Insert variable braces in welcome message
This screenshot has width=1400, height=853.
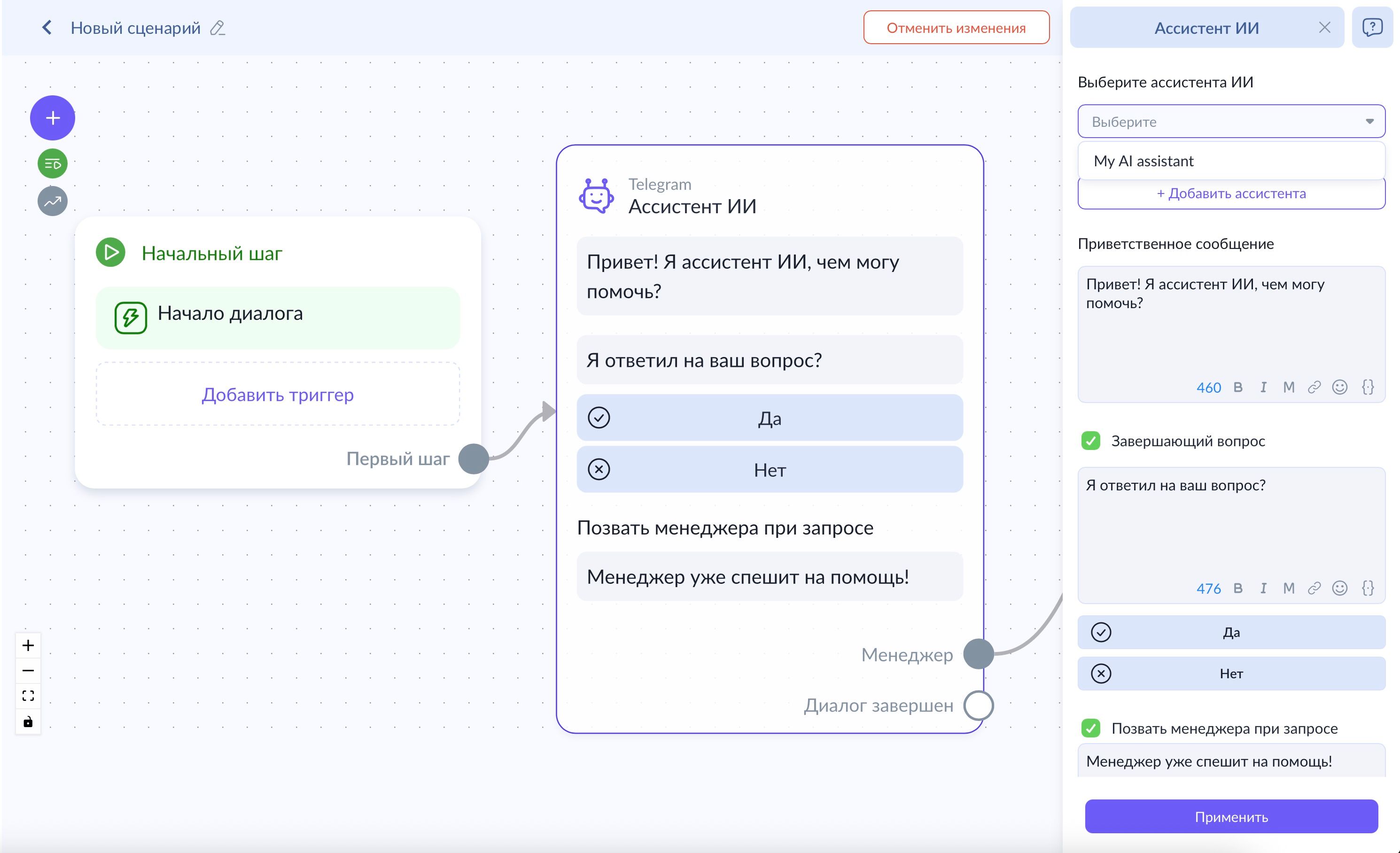[x=1368, y=388]
